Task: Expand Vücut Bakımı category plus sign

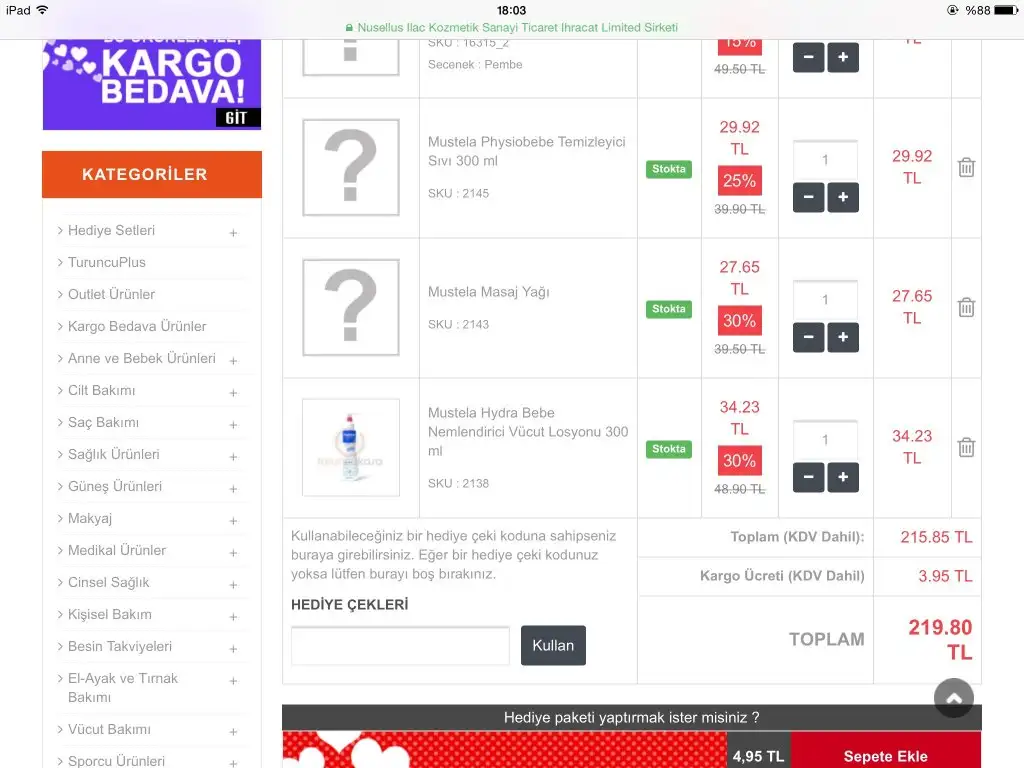Action: (x=233, y=731)
